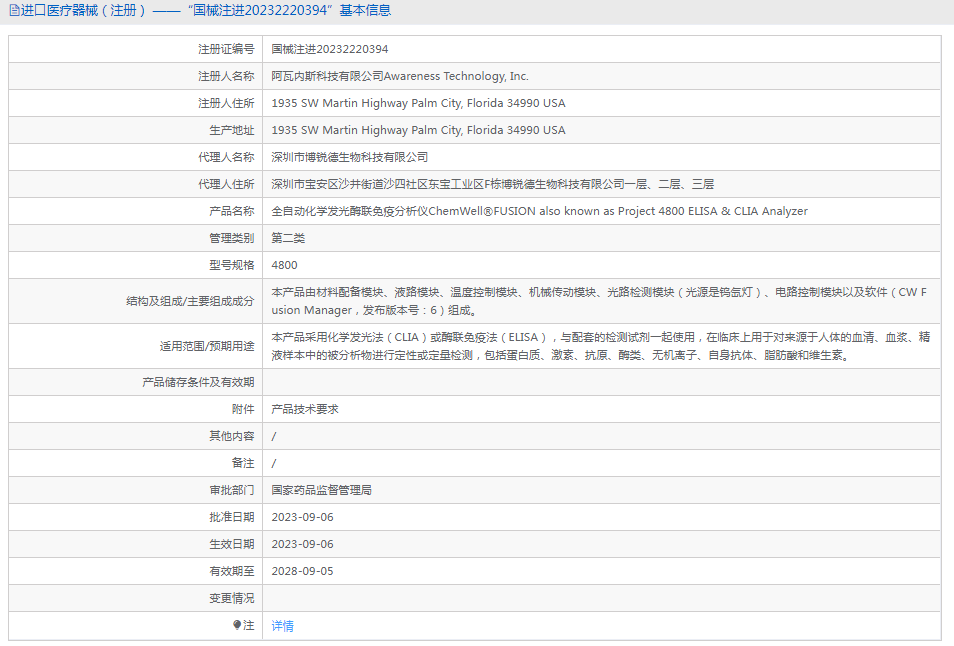Click the 注册证编号 row label

click(x=226, y=49)
